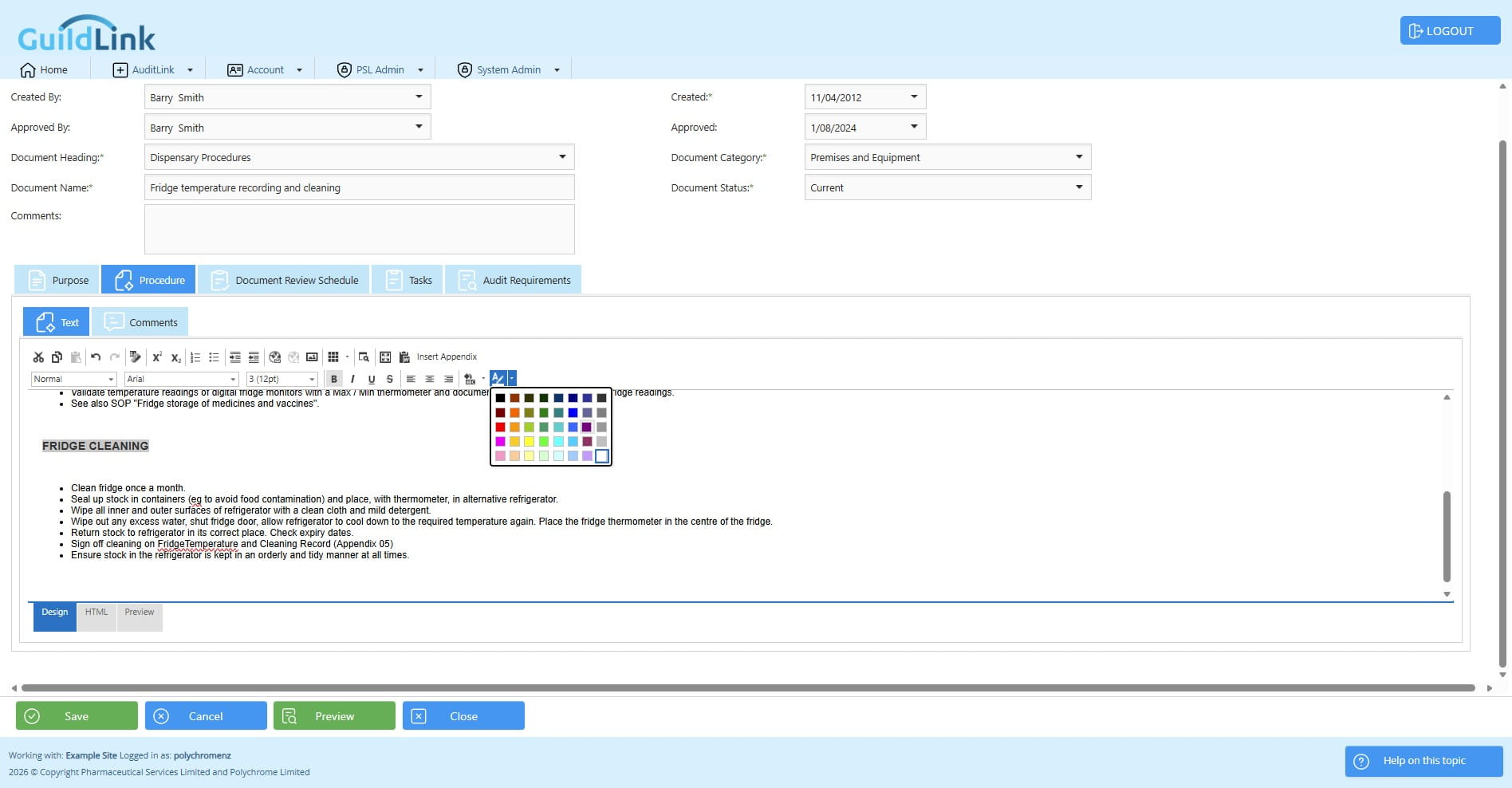Apply superscript formatting

pos(157,357)
